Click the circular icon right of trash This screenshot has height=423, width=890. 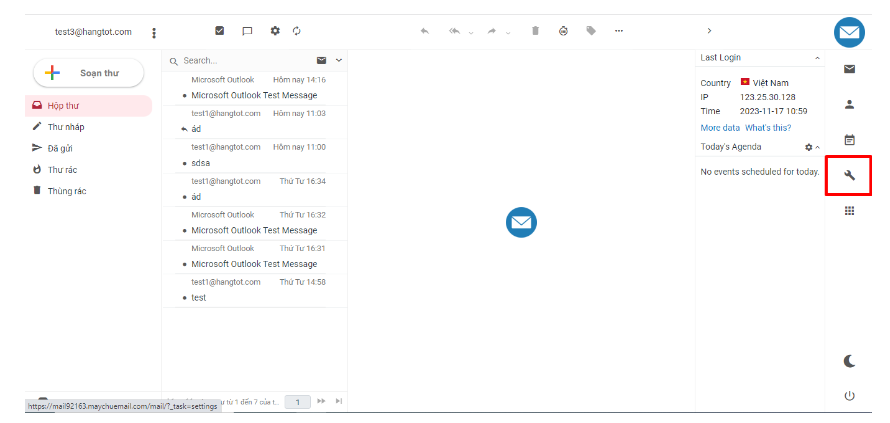(563, 31)
